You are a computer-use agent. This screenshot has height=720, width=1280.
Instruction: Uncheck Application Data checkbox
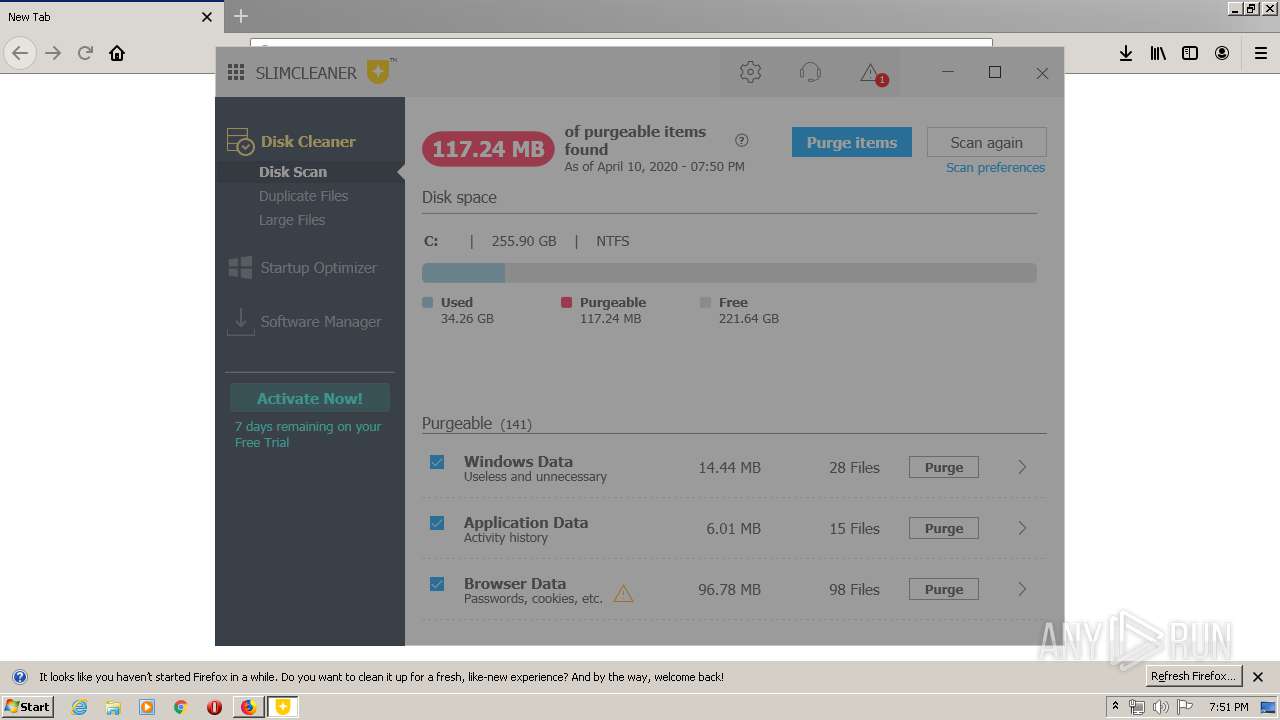(x=437, y=523)
